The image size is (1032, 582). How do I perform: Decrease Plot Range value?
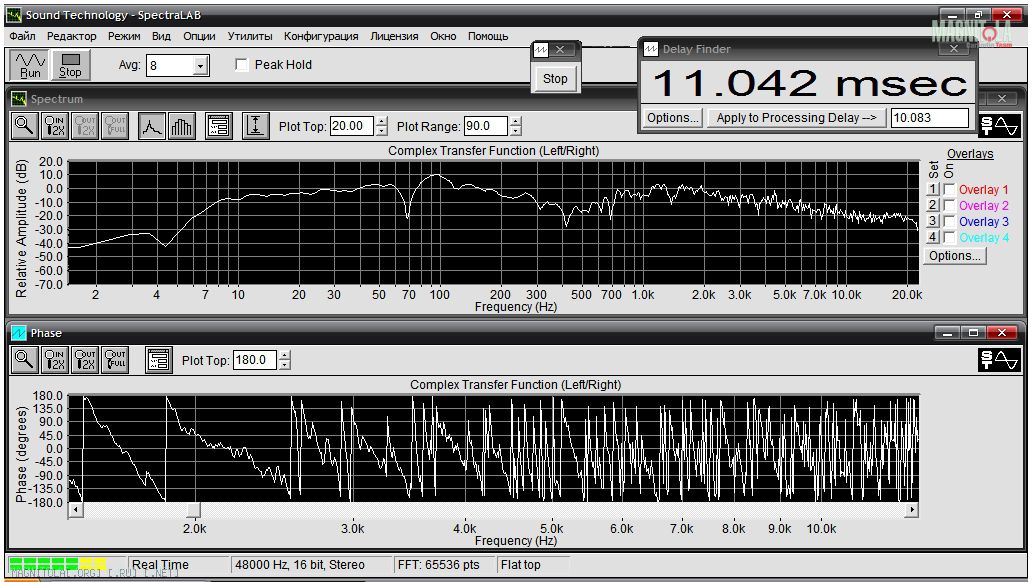tap(515, 130)
